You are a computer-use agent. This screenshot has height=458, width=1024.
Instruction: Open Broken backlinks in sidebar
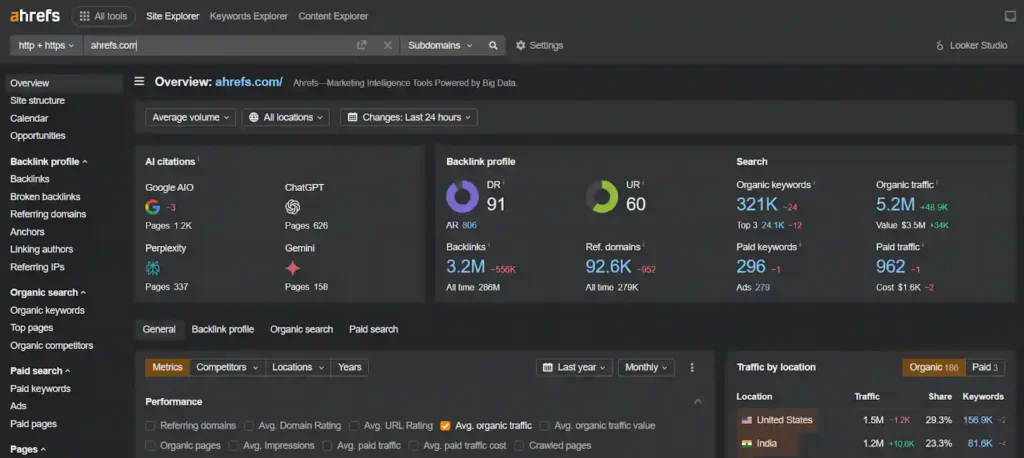[45, 197]
